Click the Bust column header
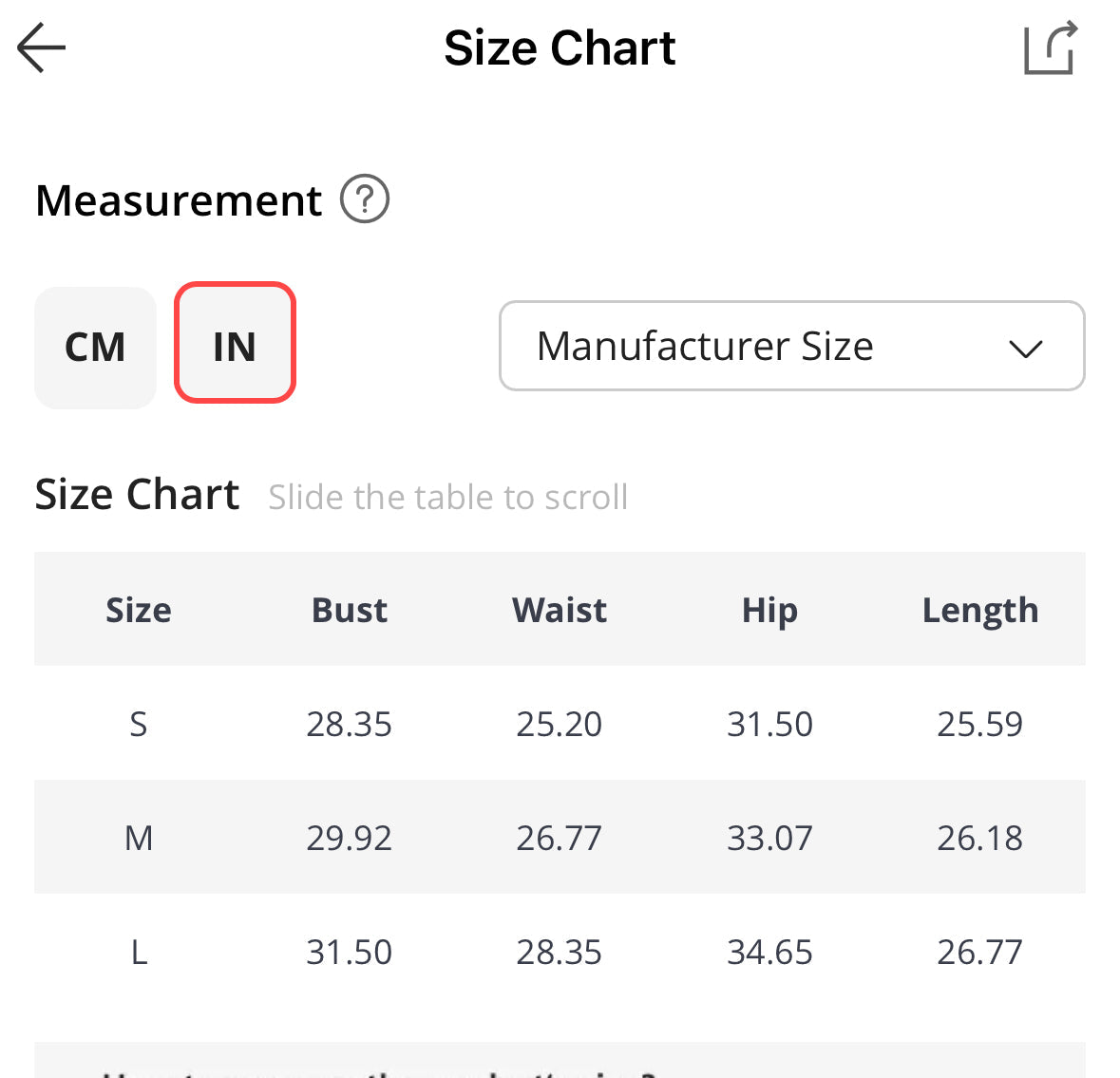 [349, 610]
